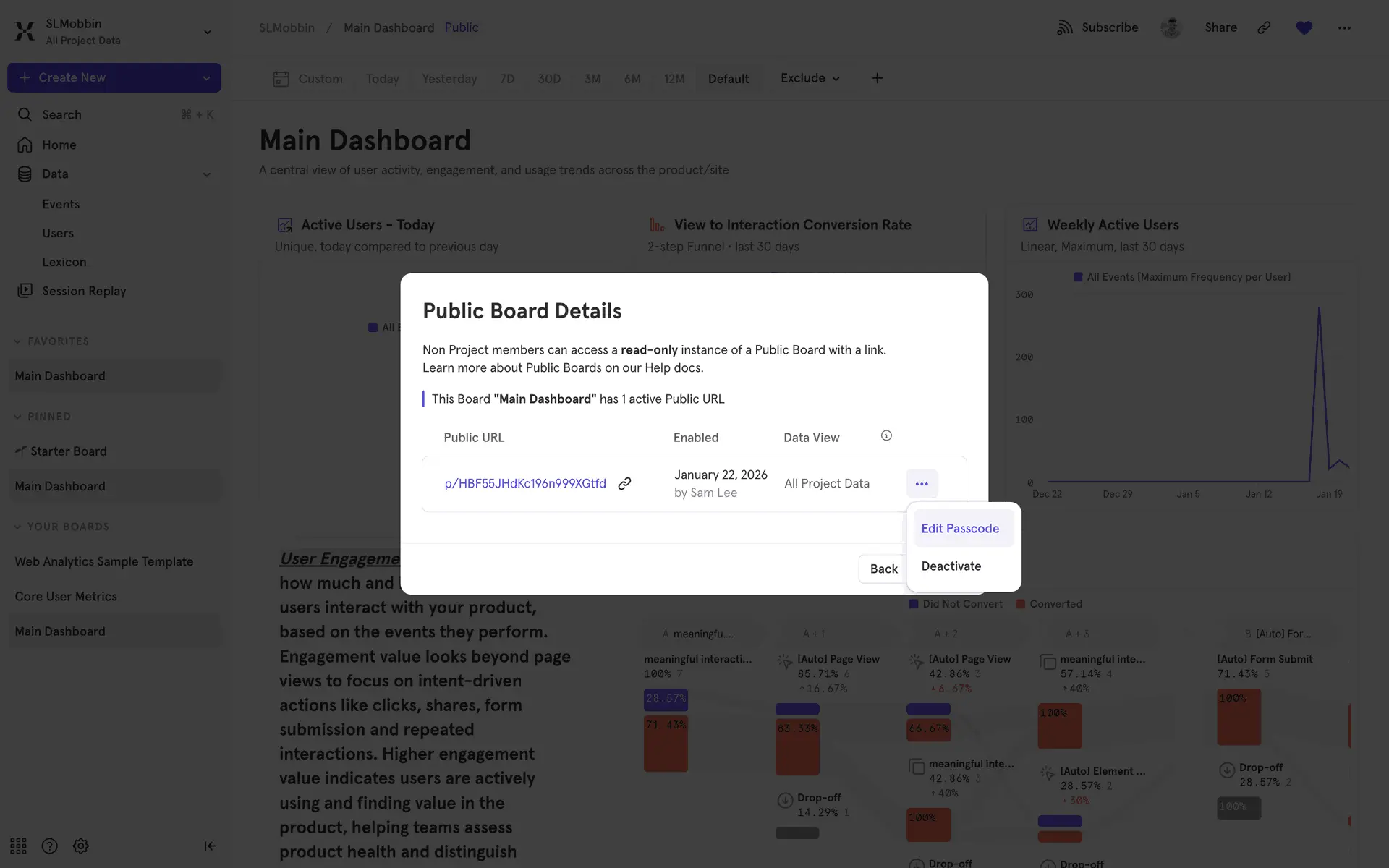Copy the public URL link icon

624,483
